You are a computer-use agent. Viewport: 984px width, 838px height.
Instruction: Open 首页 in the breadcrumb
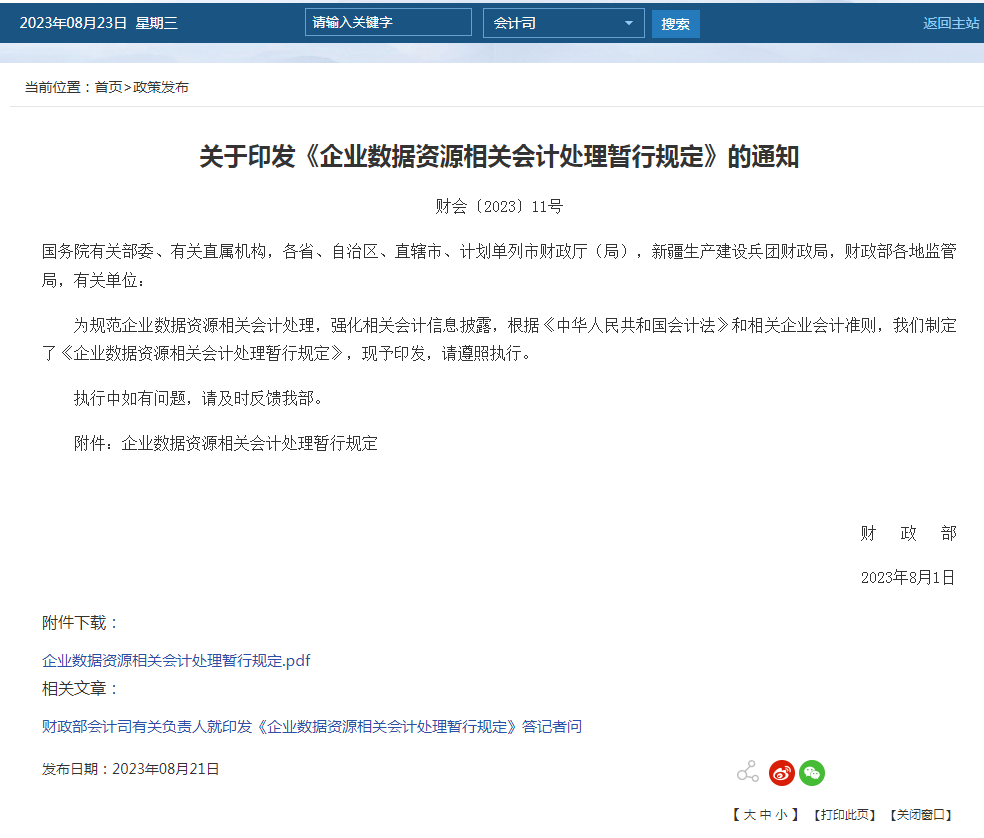[108, 87]
